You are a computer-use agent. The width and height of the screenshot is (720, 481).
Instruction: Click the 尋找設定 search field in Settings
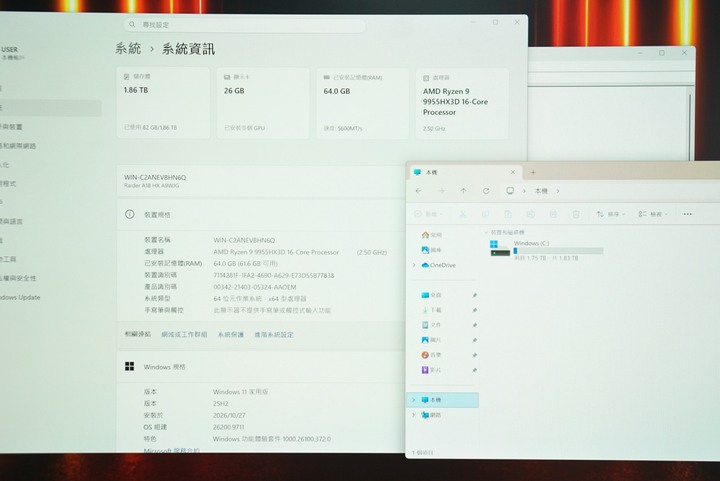244,25
